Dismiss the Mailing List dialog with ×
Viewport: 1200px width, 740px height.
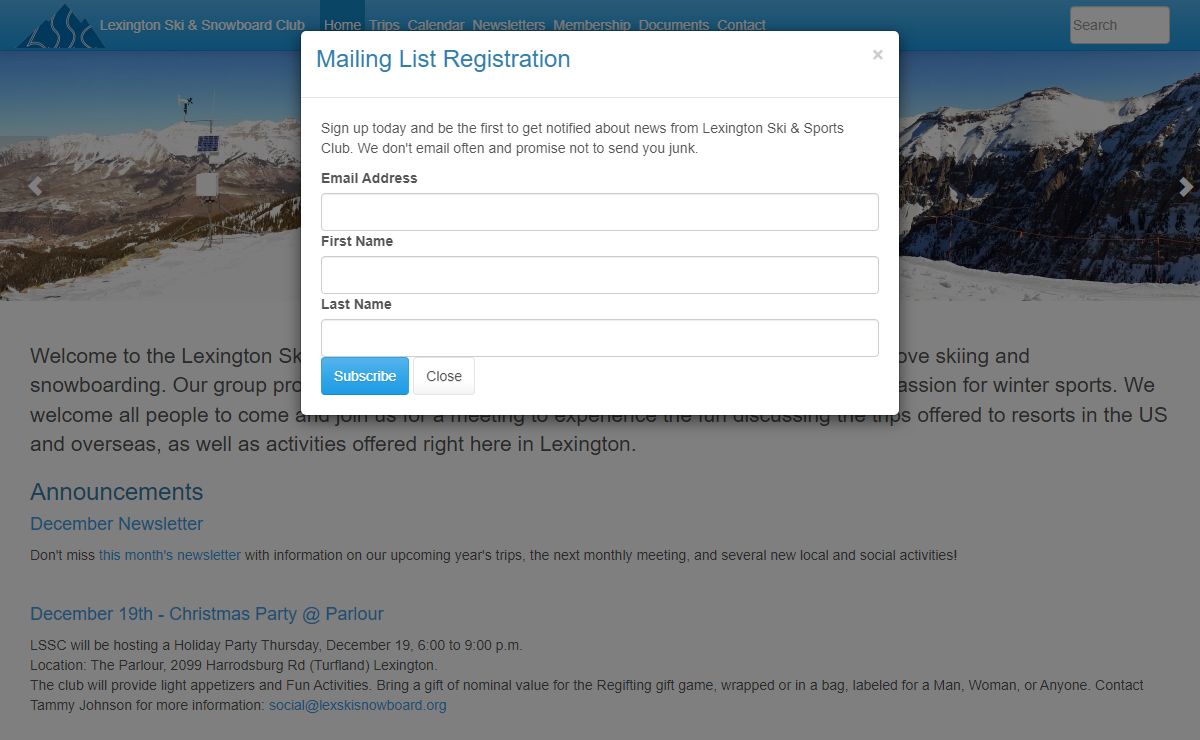(877, 55)
